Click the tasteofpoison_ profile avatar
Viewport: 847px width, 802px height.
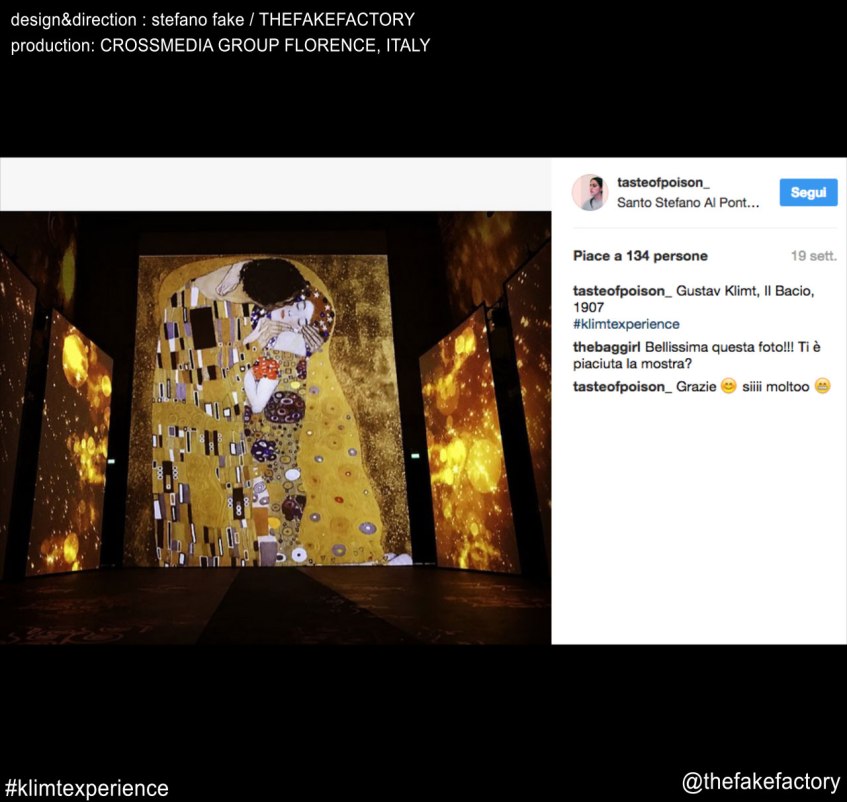[x=590, y=192]
